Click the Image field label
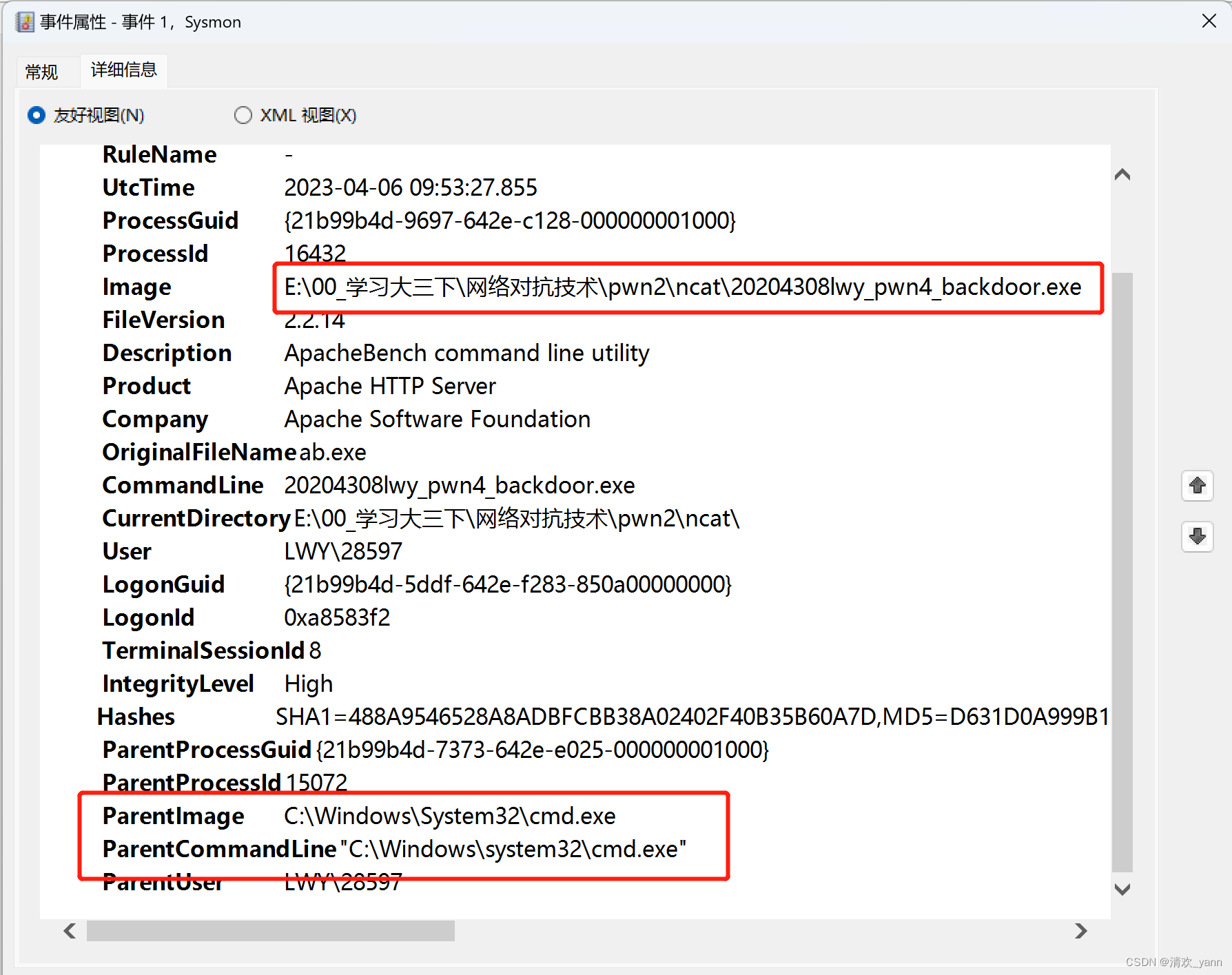This screenshot has height=975, width=1232. [x=136, y=287]
